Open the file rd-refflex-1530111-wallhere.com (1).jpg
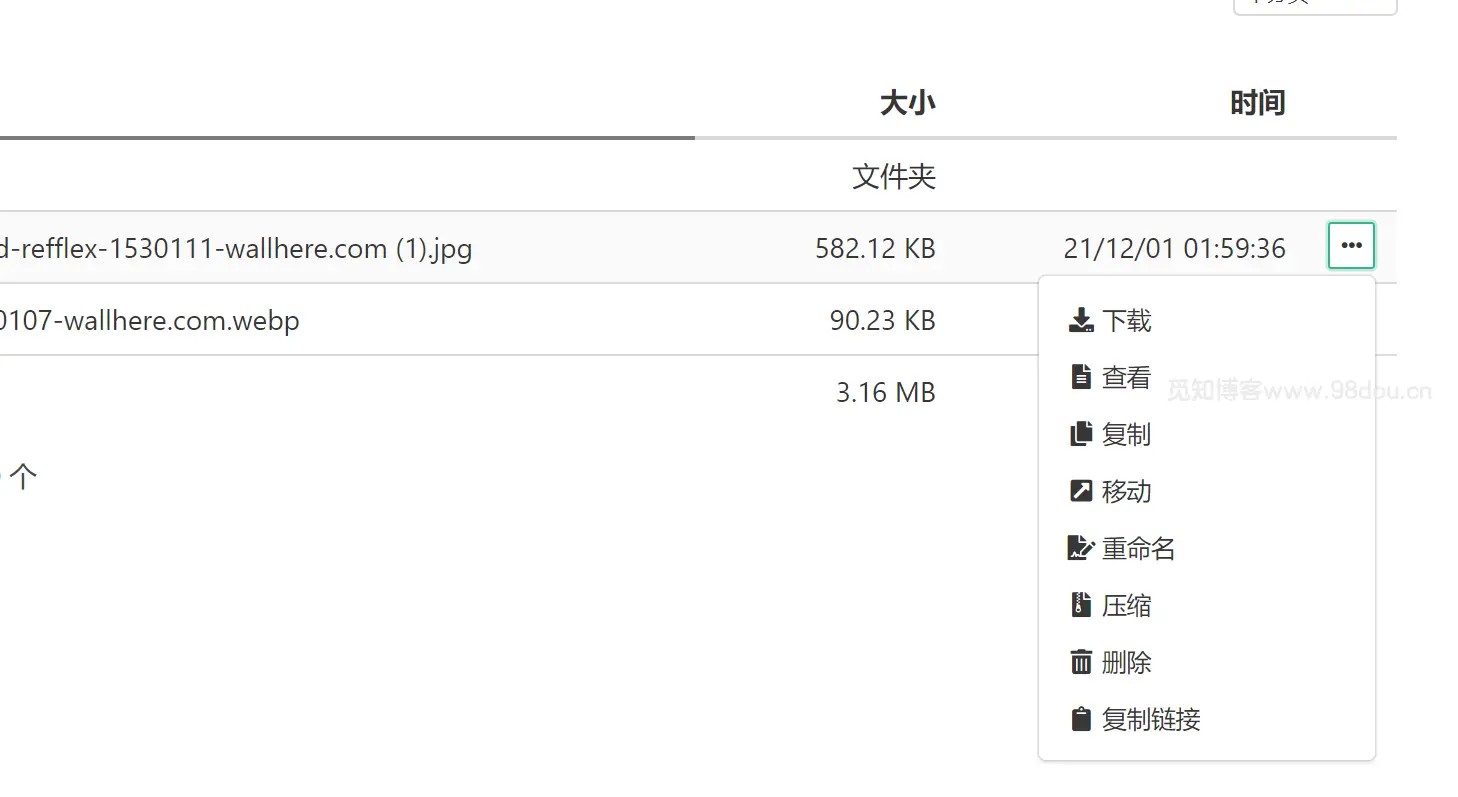Viewport: 1458px width, 797px height. click(235, 248)
